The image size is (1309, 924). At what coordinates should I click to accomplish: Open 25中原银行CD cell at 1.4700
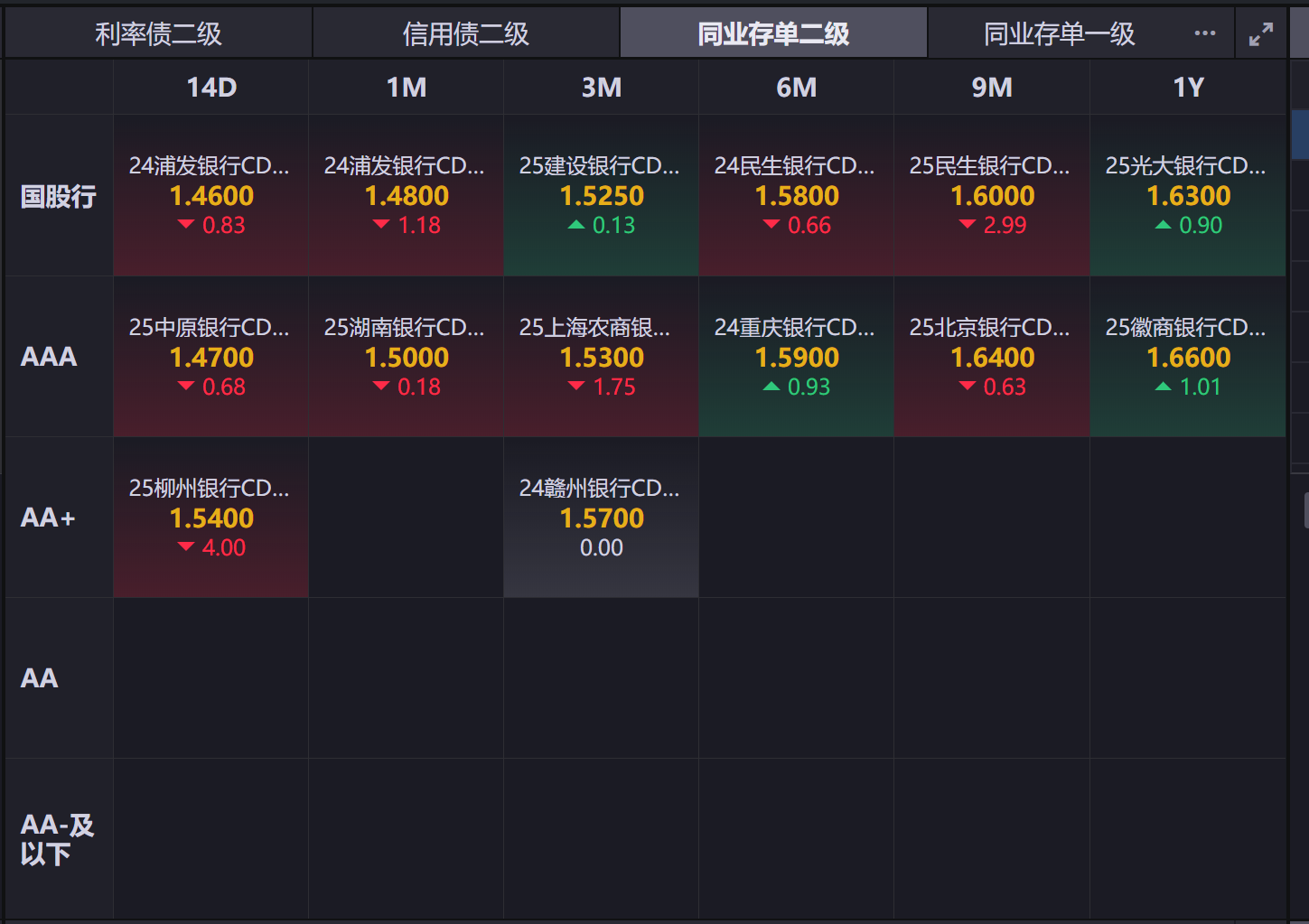pos(211,357)
